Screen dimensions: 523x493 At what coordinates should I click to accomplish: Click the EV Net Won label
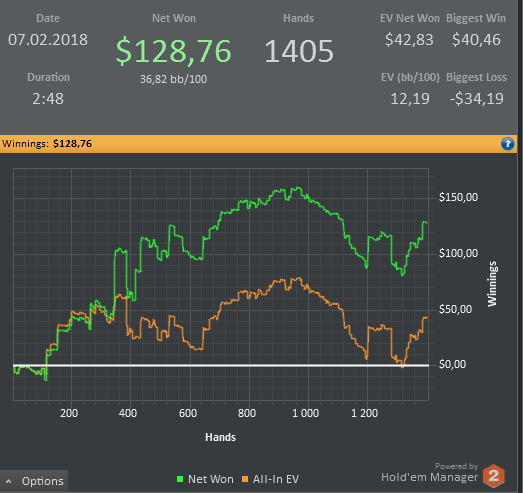pos(410,18)
